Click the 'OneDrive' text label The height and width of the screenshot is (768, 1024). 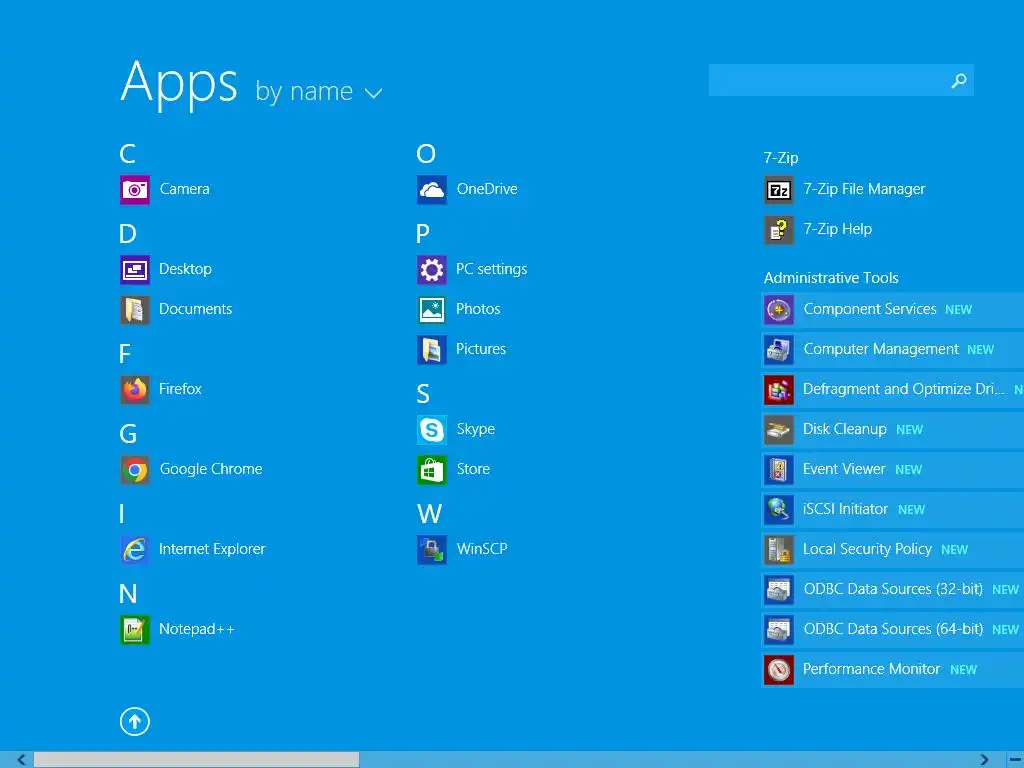point(487,189)
